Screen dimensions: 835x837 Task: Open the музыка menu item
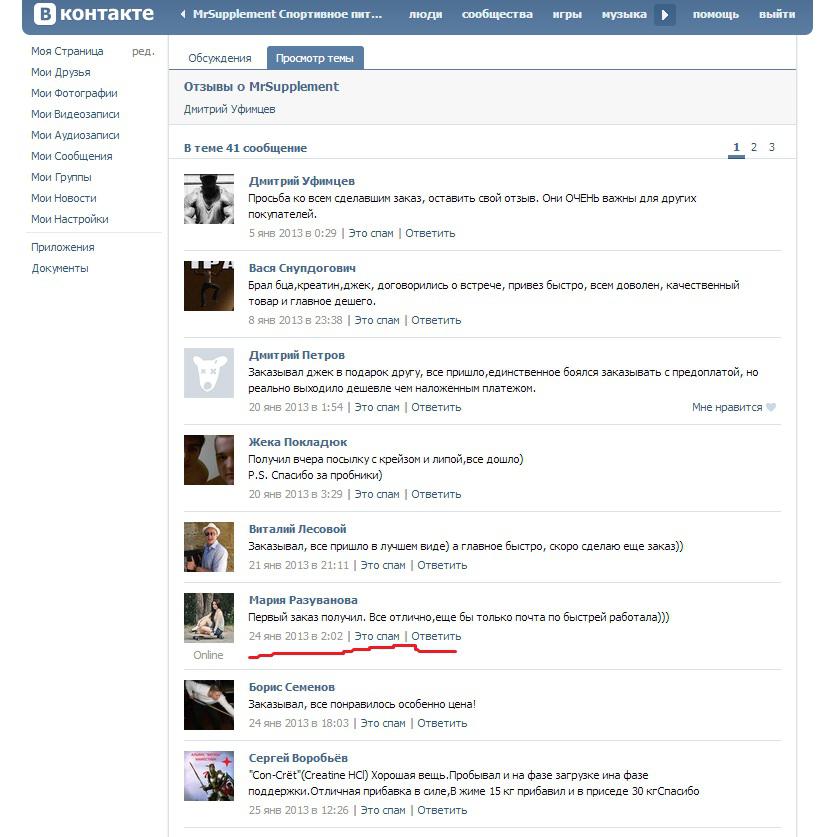tap(624, 14)
